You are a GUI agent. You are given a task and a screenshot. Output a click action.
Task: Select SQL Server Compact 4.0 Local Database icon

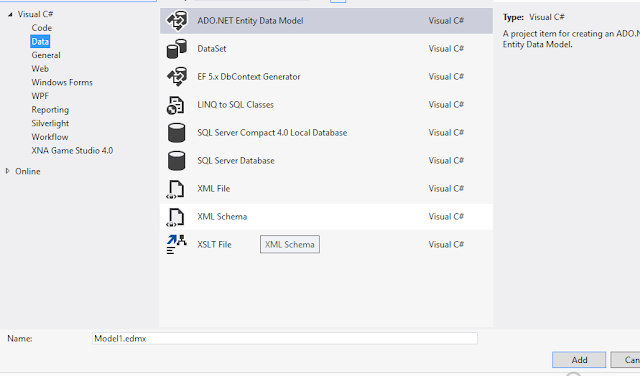176,133
